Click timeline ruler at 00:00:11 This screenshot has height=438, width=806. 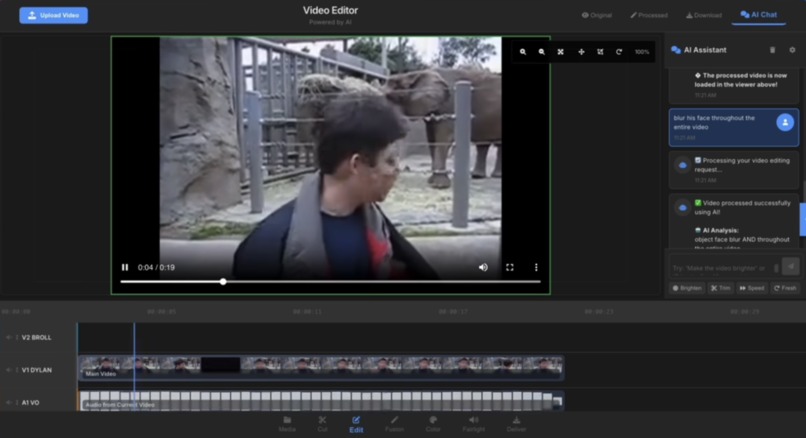(307, 312)
